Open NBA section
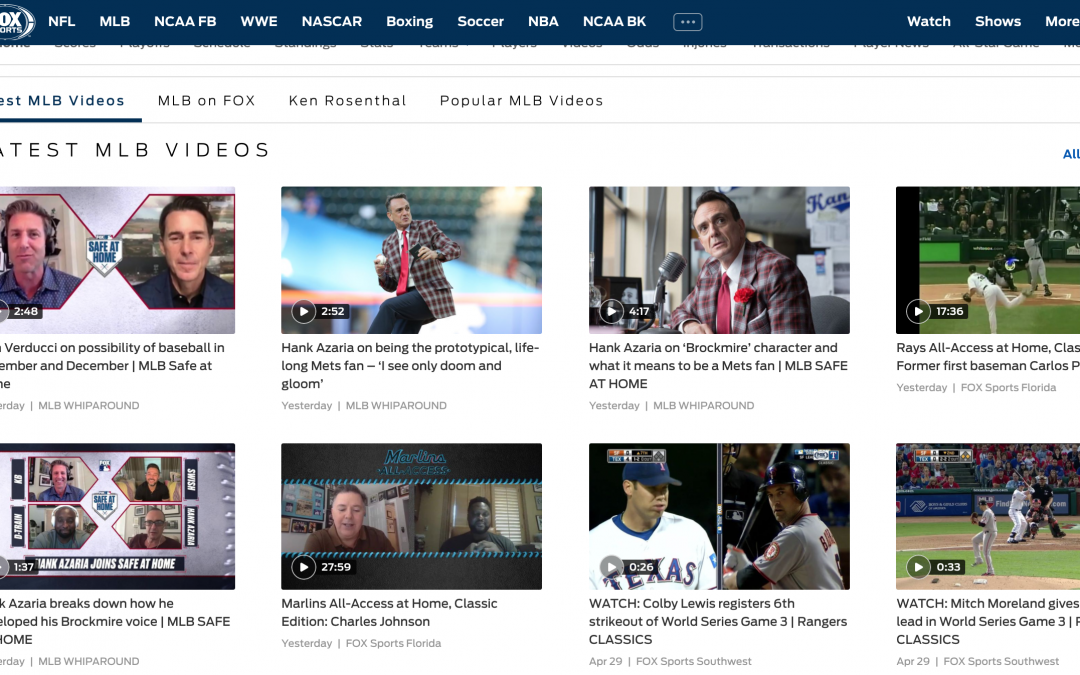The width and height of the screenshot is (1080, 675). point(543,21)
